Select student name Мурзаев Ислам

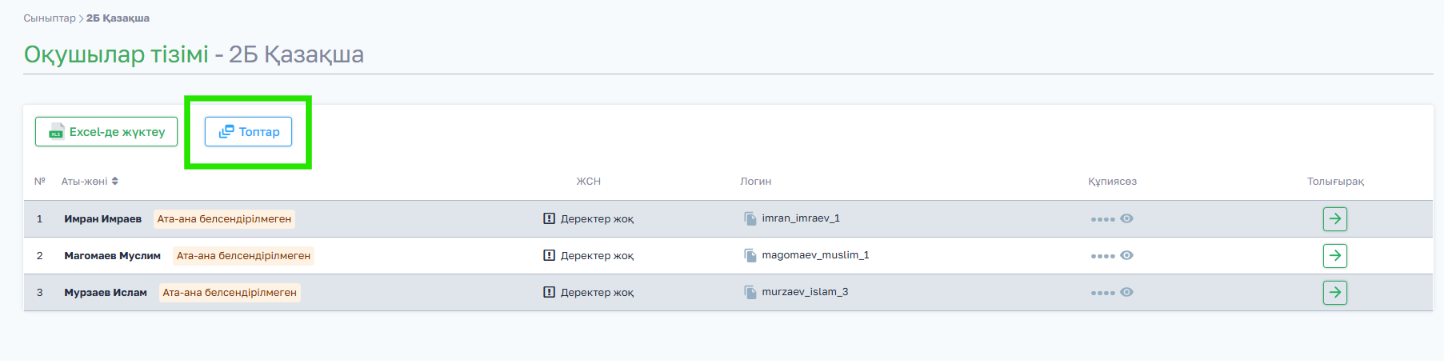point(105,292)
